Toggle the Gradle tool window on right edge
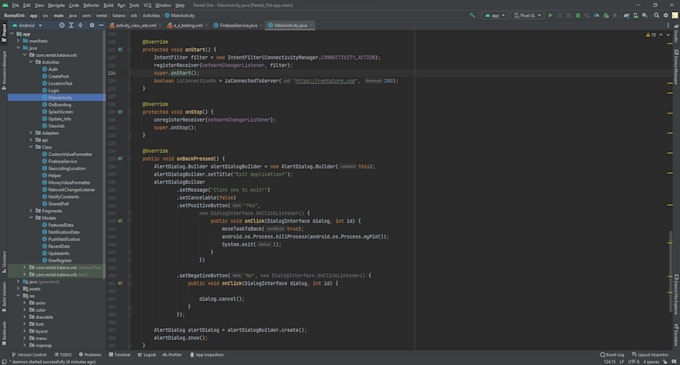This screenshot has height=365, width=680. tap(676, 35)
